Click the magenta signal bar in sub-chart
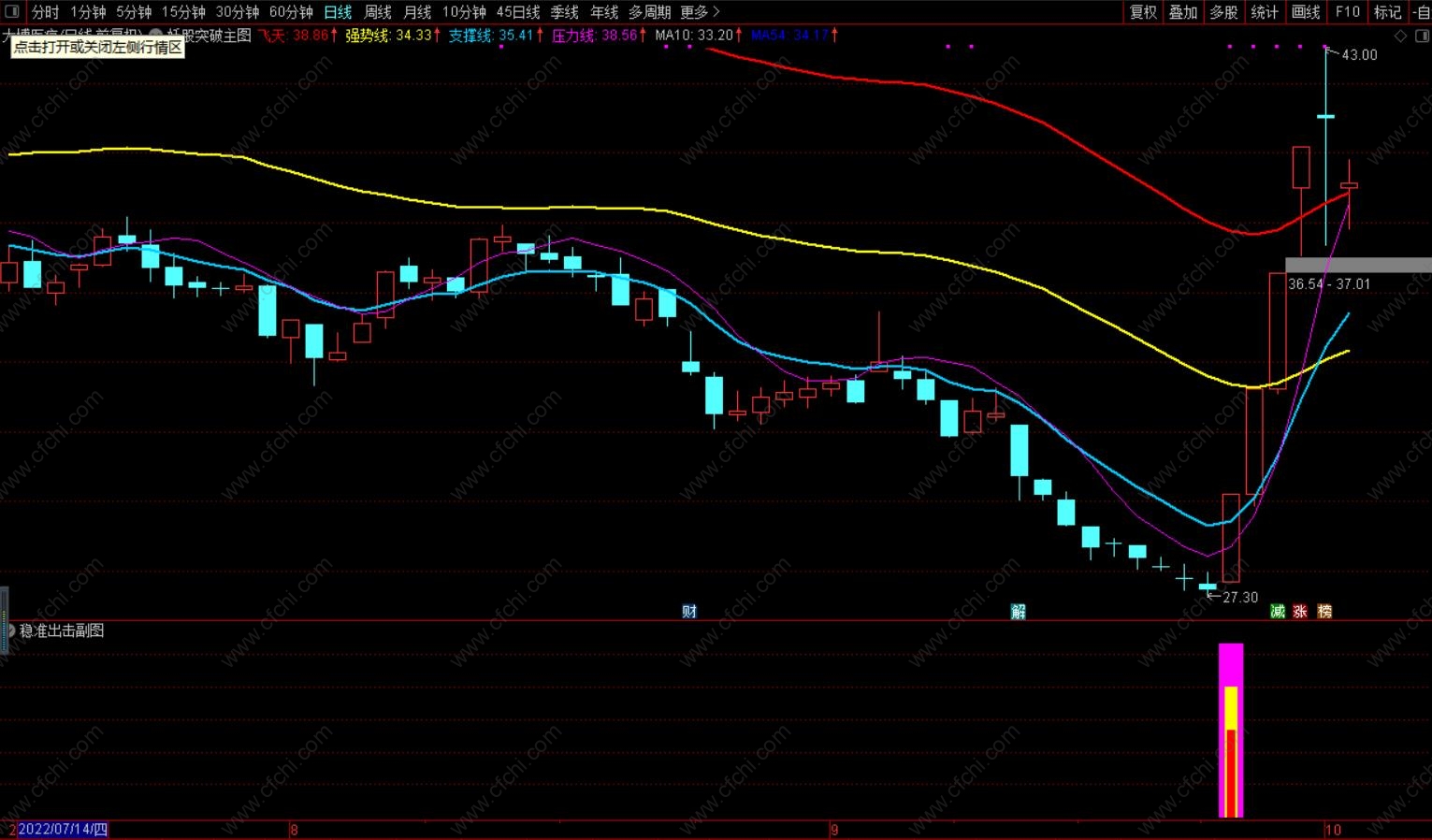This screenshot has width=1432, height=840. tap(1231, 730)
